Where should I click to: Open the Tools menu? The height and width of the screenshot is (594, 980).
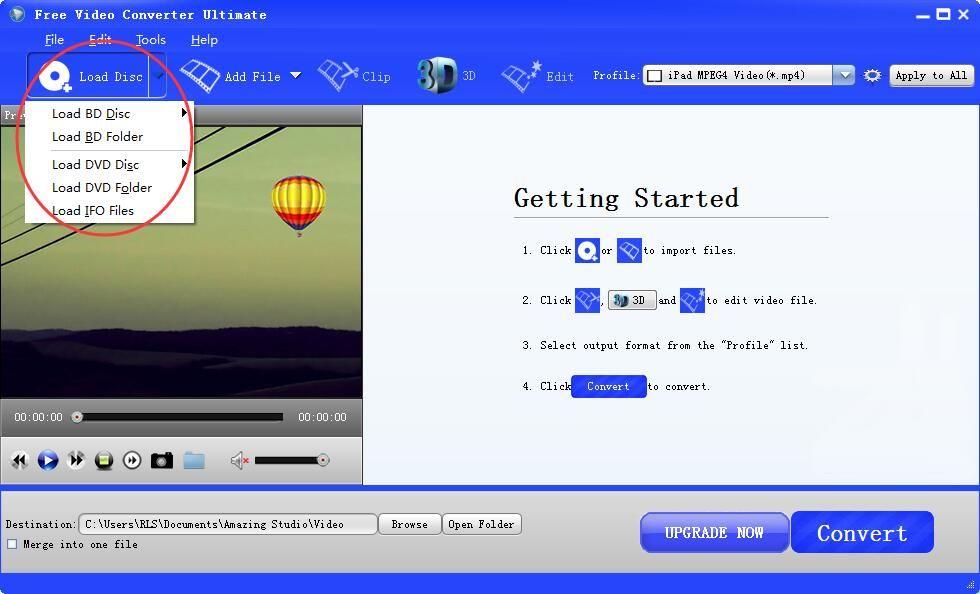151,40
